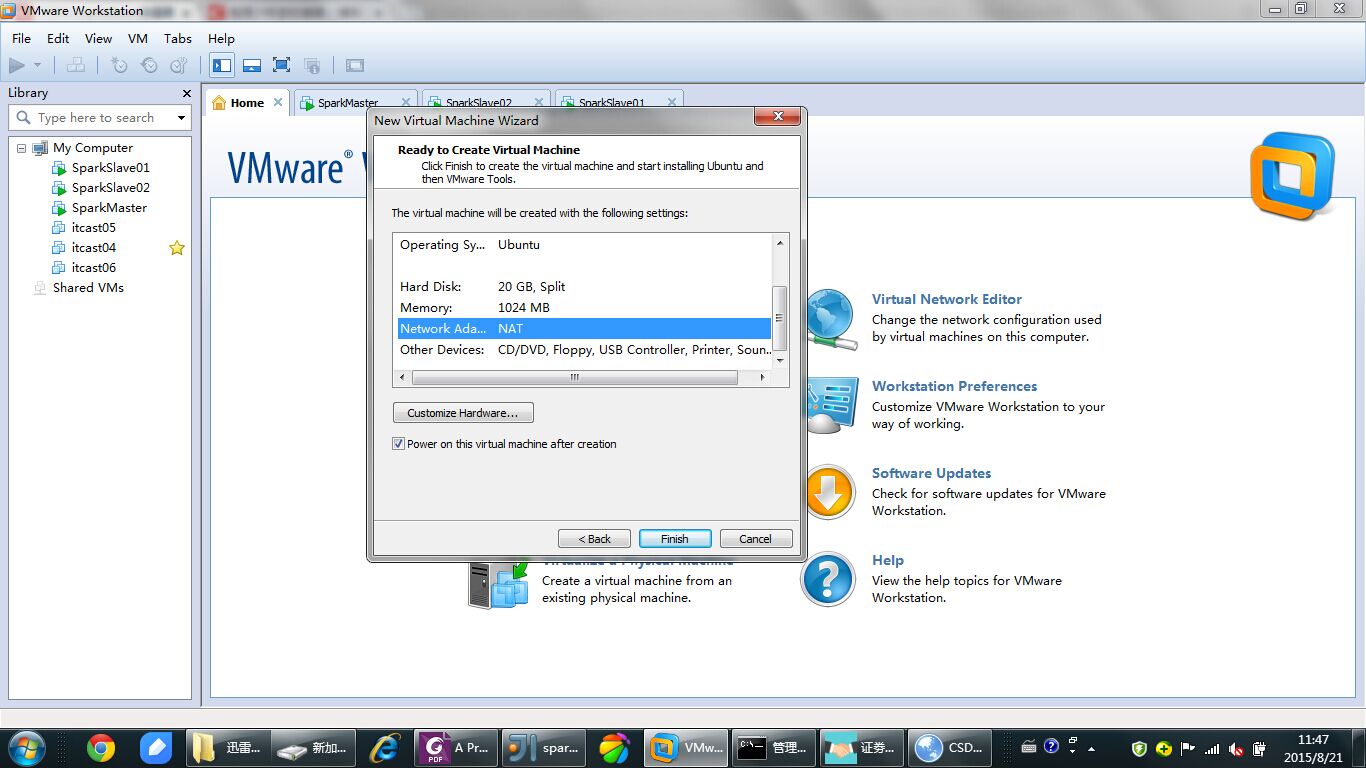Open Internet Explorer from the taskbar
The width and height of the screenshot is (1366, 768).
coord(385,747)
